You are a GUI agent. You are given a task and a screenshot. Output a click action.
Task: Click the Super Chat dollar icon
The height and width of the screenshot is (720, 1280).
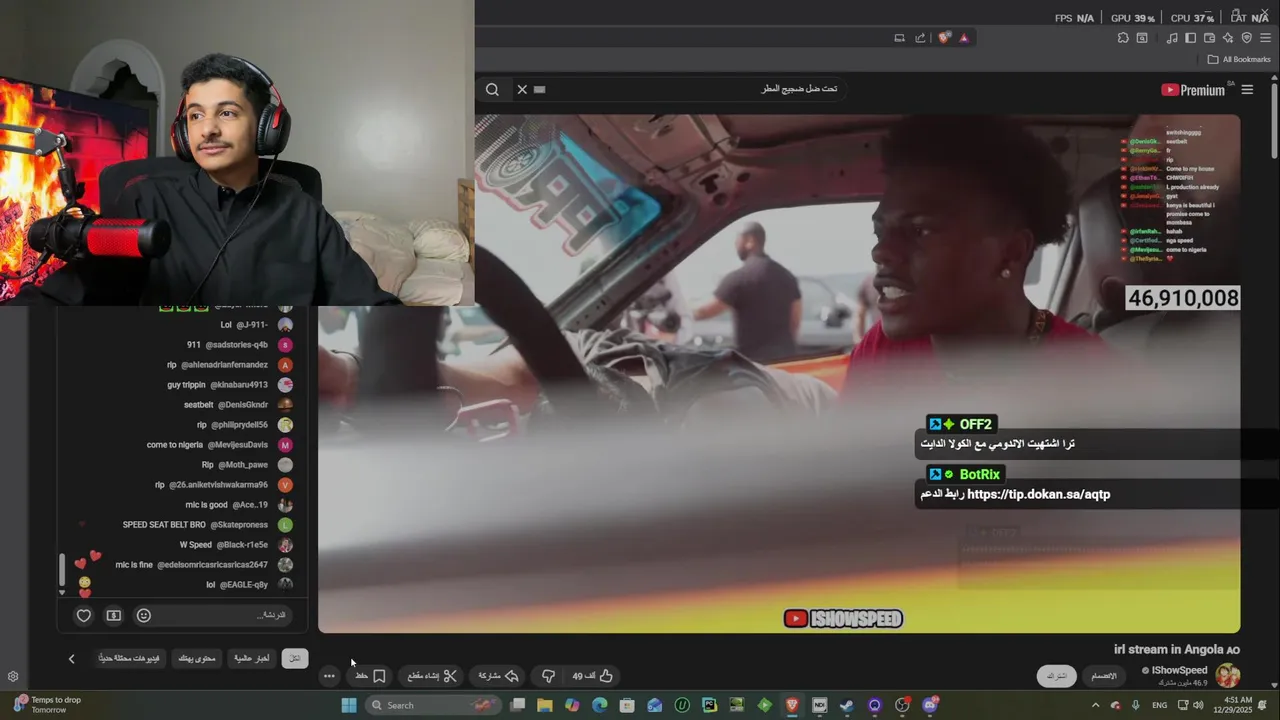pos(114,616)
